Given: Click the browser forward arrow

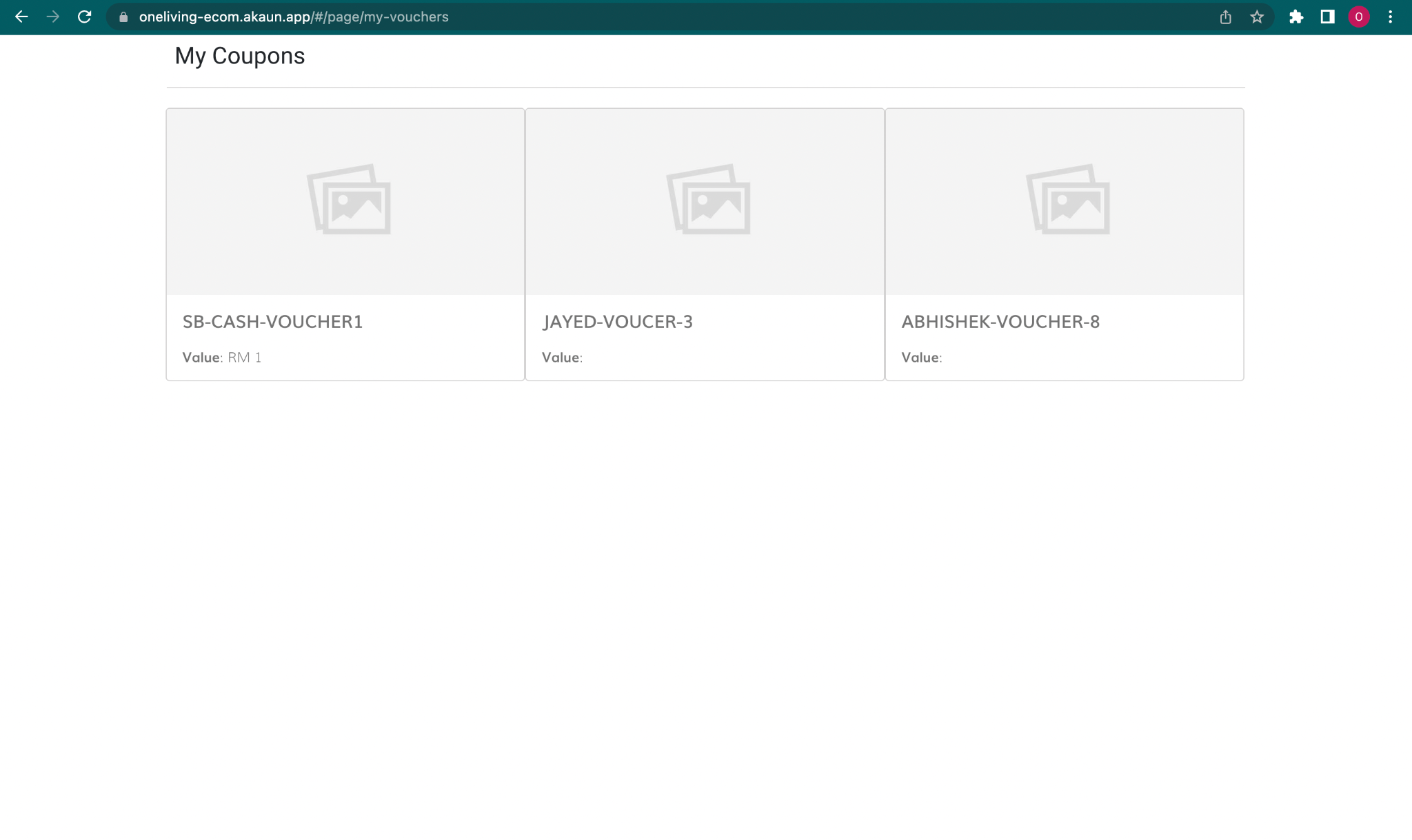Looking at the screenshot, I should click(53, 17).
